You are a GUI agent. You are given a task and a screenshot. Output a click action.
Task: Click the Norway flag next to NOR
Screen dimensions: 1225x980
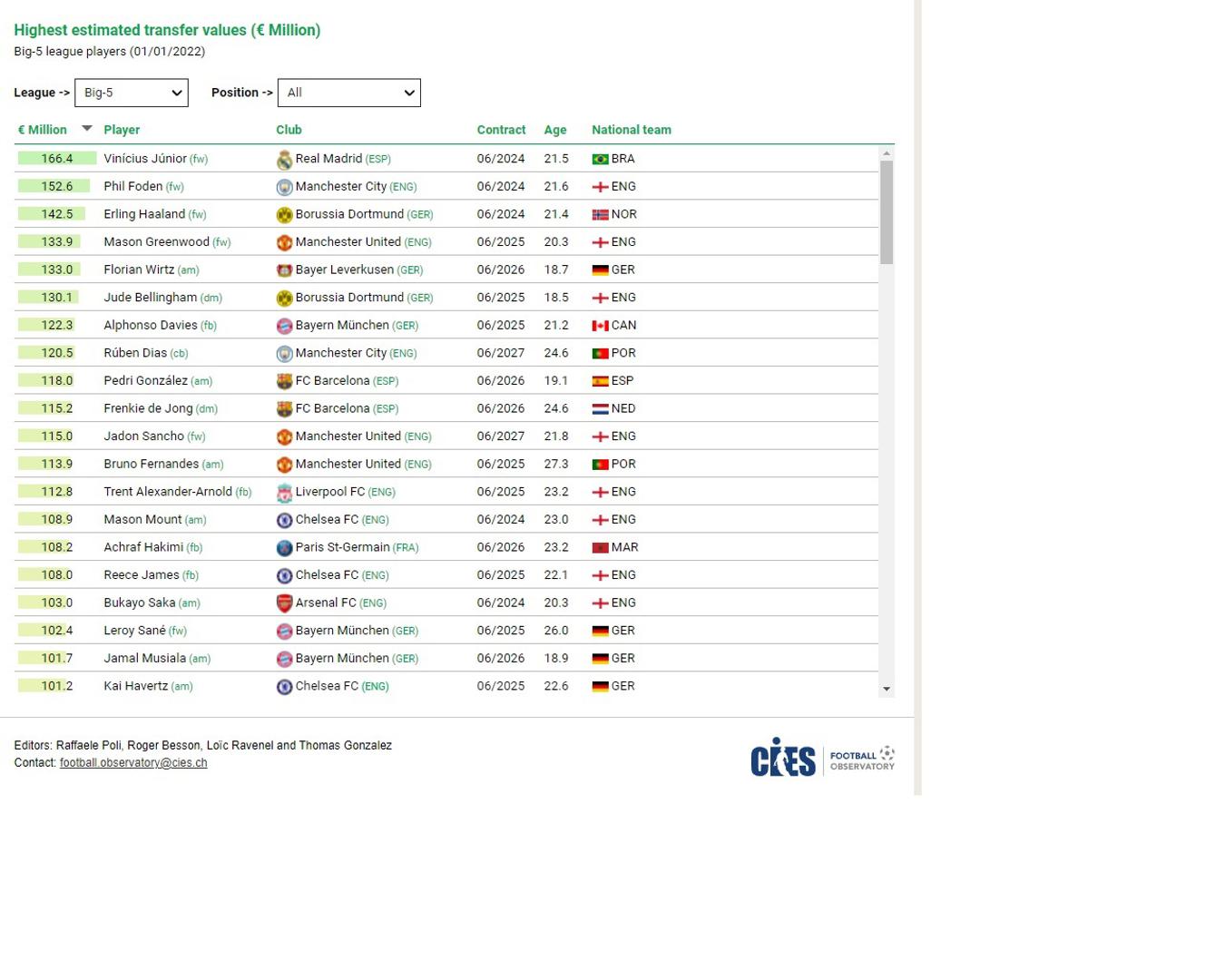coord(600,215)
